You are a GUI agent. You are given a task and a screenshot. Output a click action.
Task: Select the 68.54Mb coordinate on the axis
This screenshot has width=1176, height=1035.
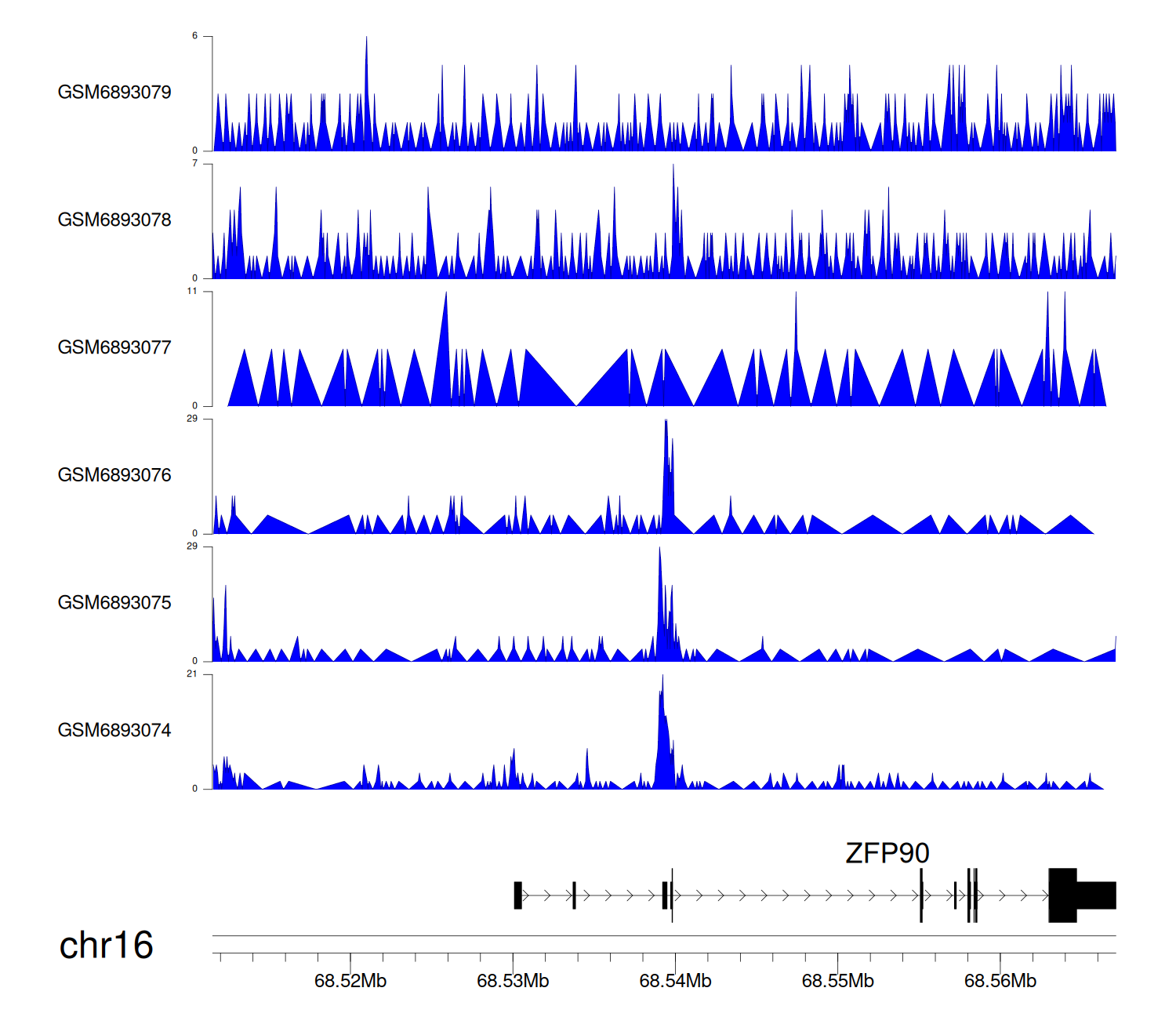(x=675, y=982)
